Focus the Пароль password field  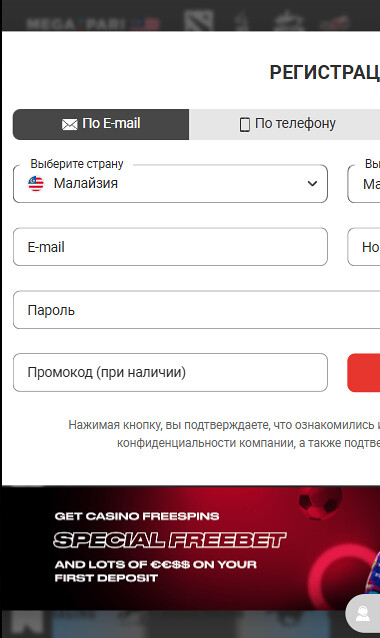(197, 310)
